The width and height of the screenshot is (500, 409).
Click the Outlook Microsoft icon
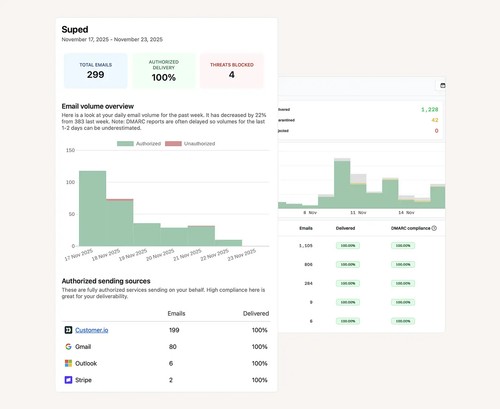68,363
